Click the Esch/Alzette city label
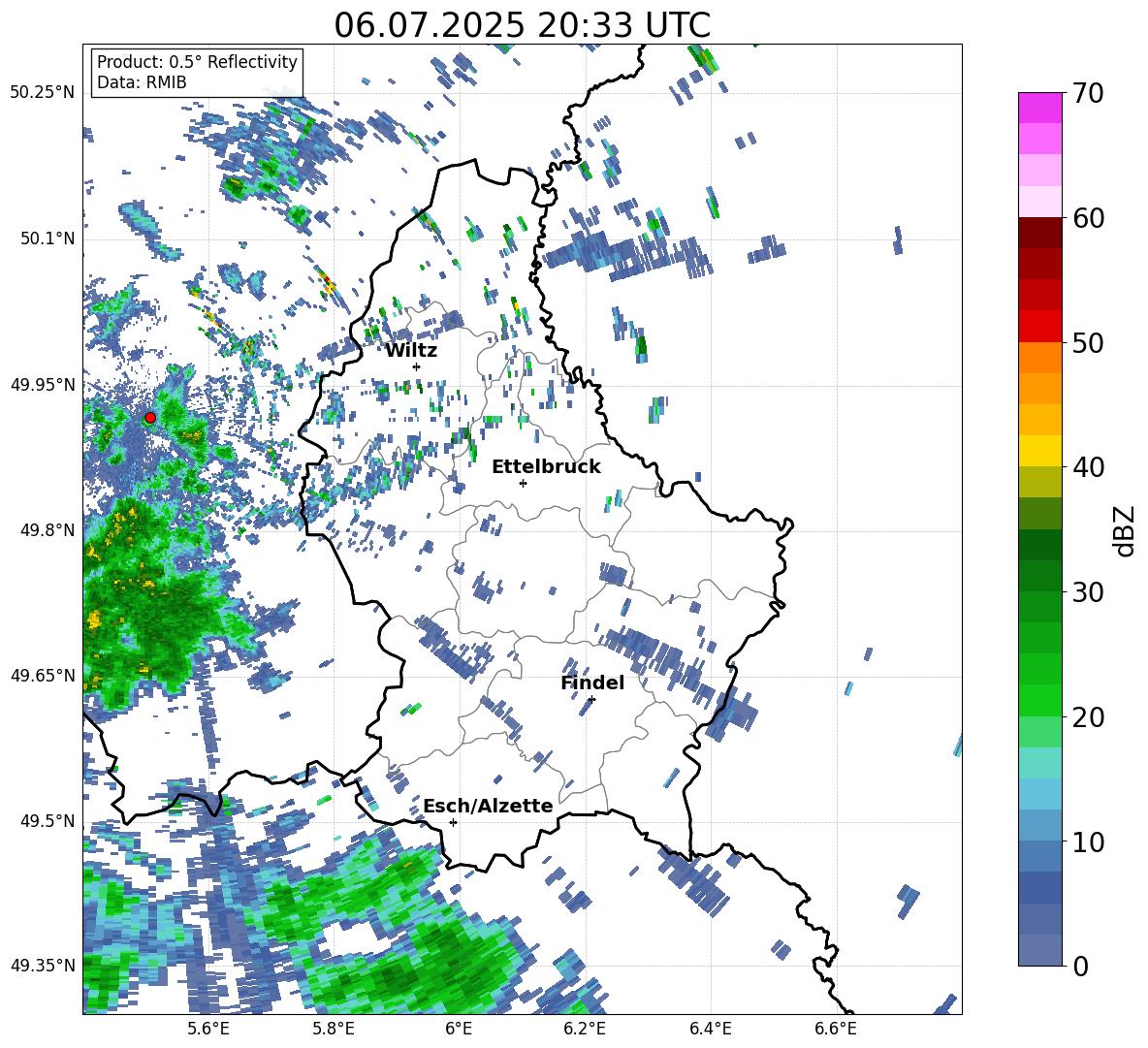 pyautogui.click(x=488, y=807)
